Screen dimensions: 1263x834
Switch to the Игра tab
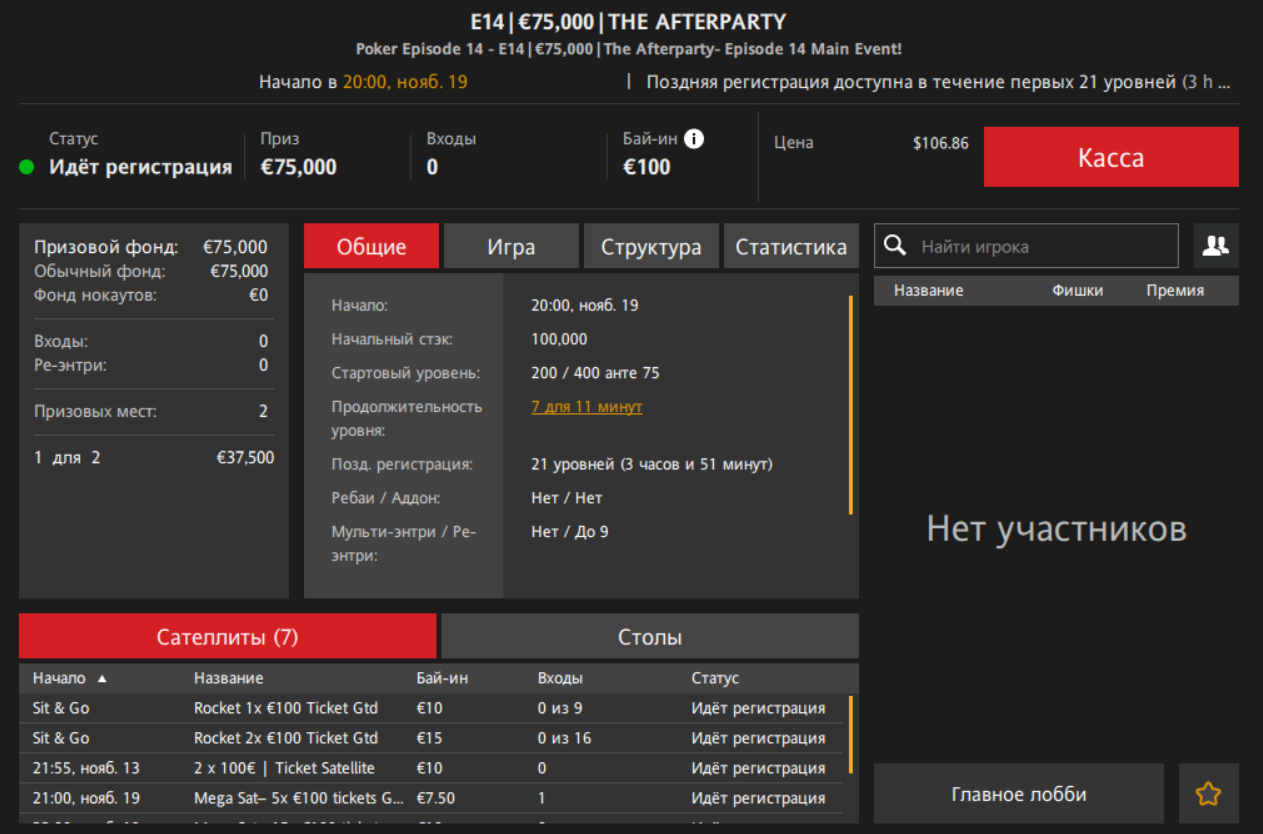click(511, 247)
